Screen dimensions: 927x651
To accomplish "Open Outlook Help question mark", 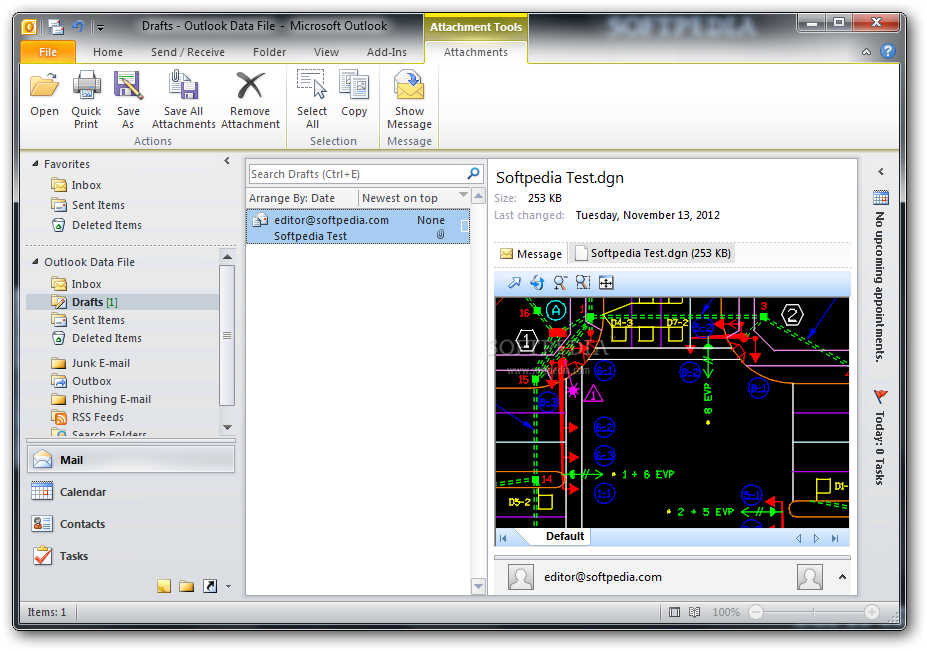I will [887, 51].
